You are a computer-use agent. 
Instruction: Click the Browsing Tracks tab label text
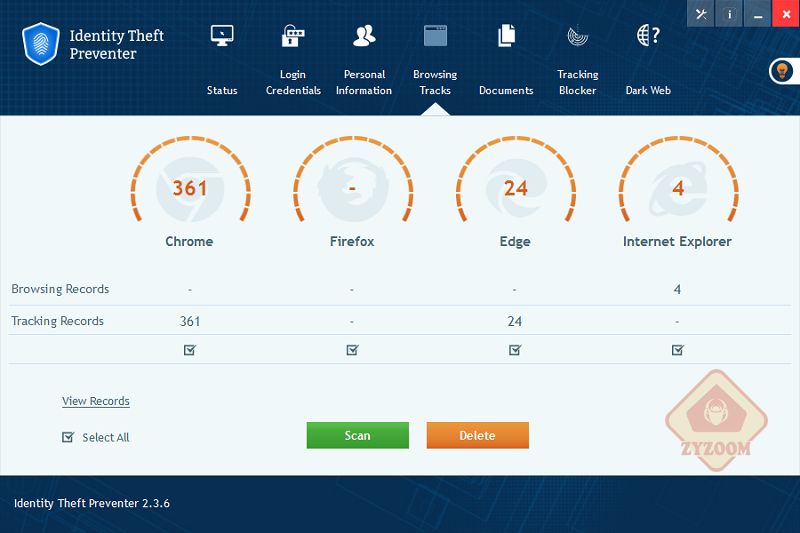click(x=435, y=82)
